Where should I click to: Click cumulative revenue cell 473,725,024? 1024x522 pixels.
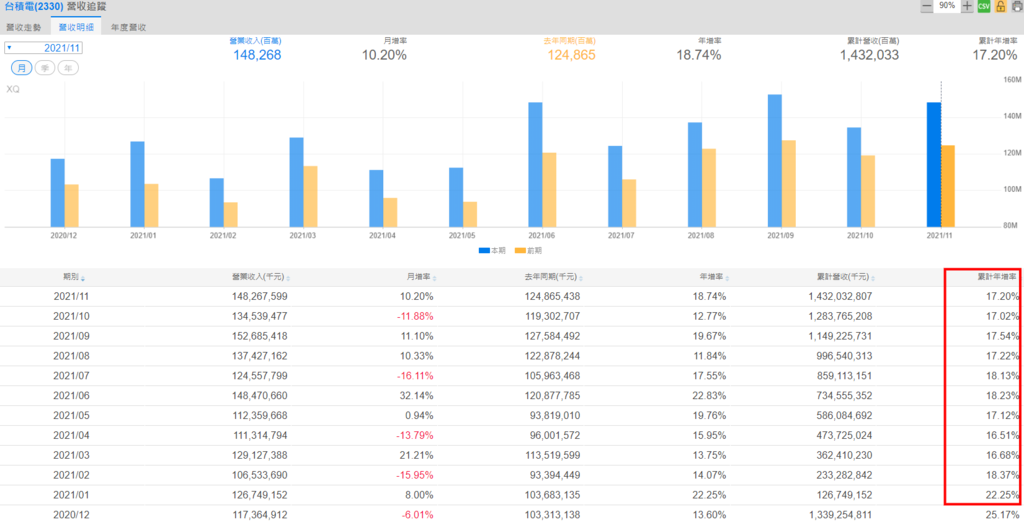tap(844, 435)
